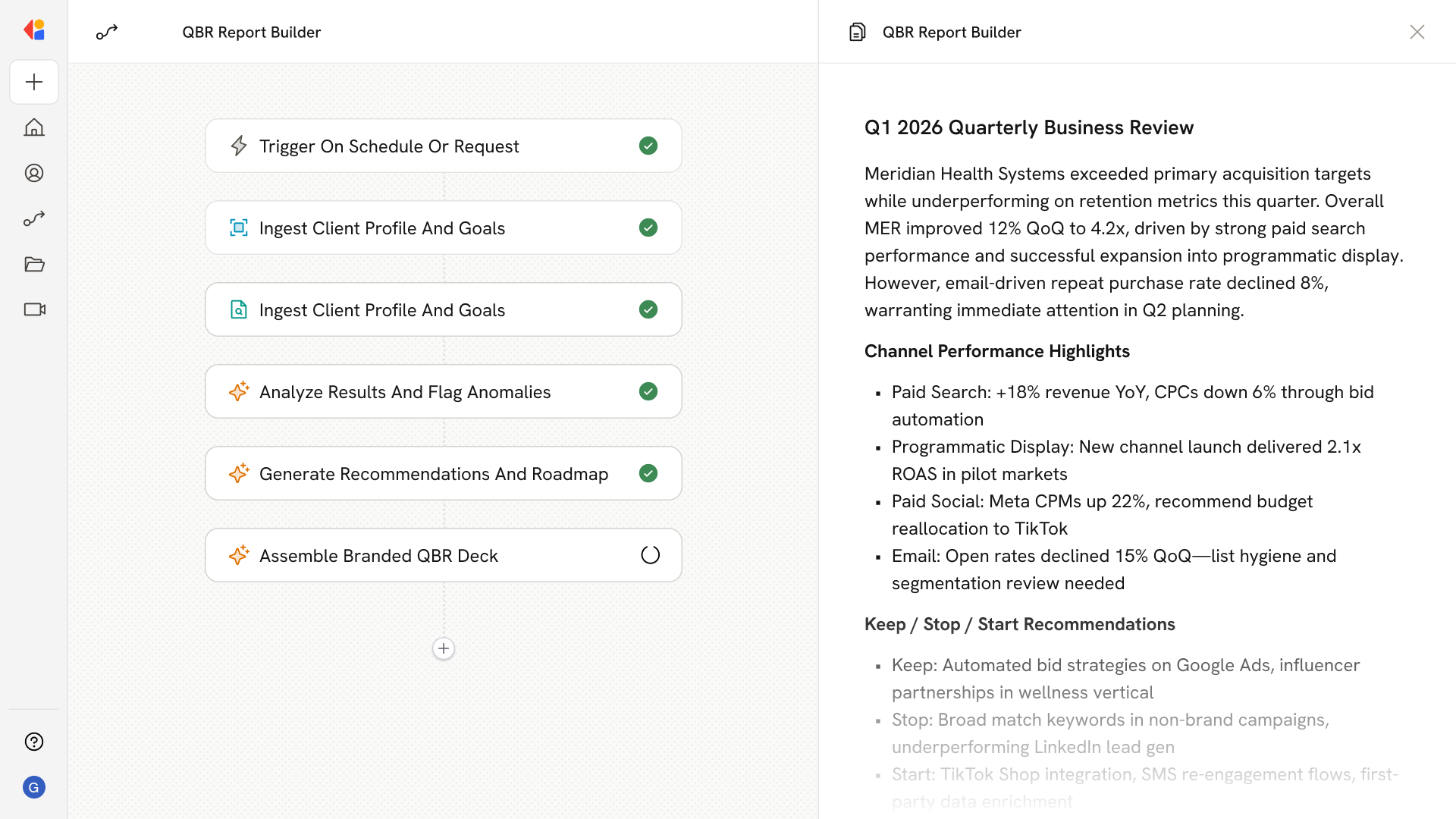
Task: Add a new step with the plus circle
Action: pyautogui.click(x=444, y=648)
